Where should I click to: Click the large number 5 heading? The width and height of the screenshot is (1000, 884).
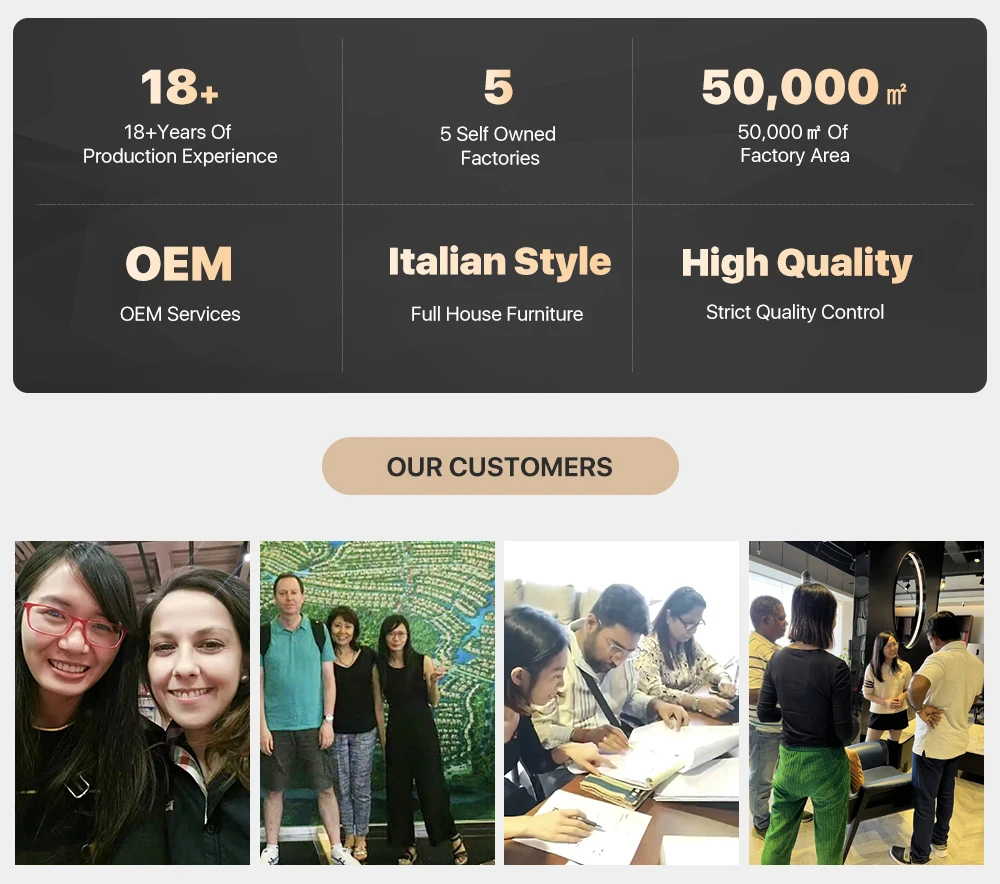(x=498, y=87)
